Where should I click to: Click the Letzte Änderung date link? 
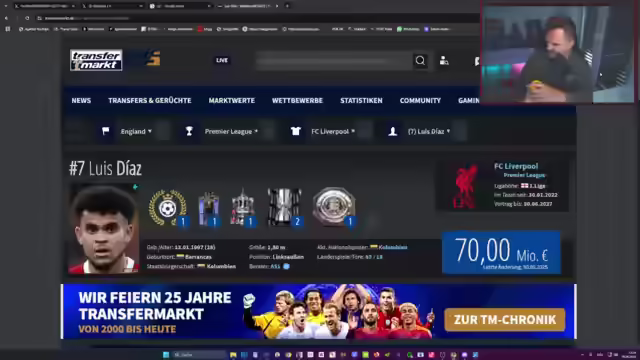pos(515,267)
